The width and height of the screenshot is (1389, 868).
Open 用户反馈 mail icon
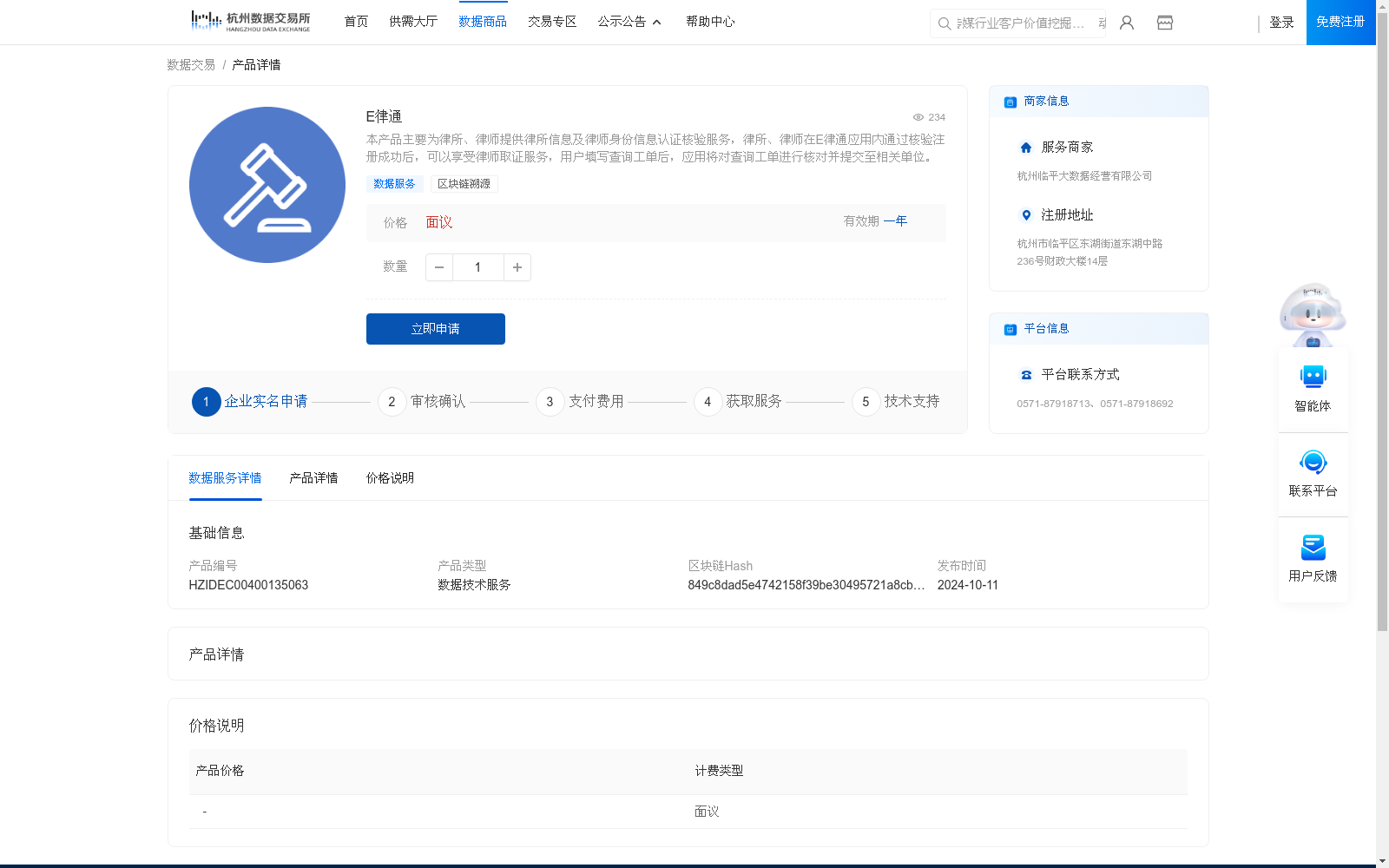click(1313, 547)
